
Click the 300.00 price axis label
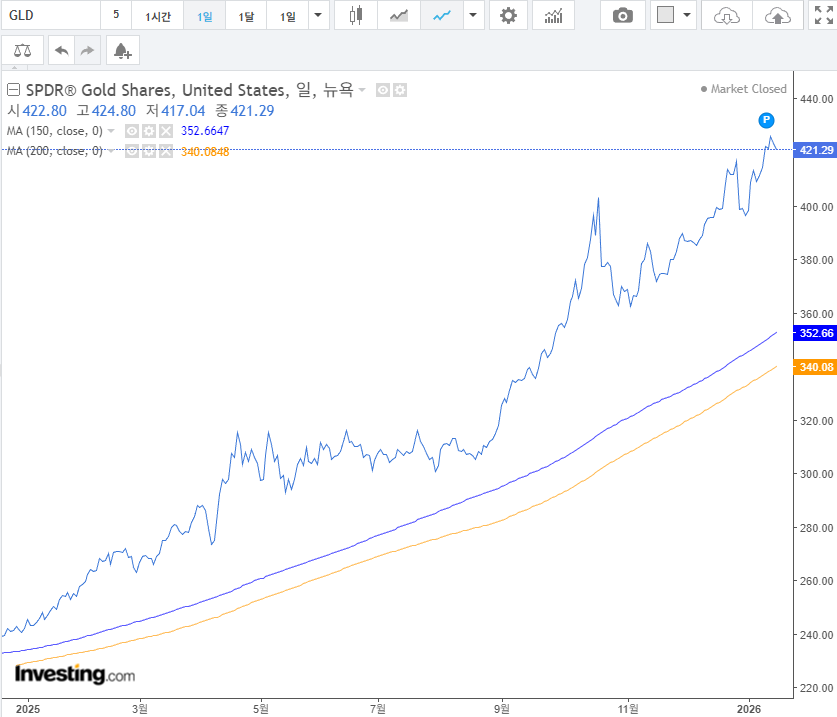(816, 474)
